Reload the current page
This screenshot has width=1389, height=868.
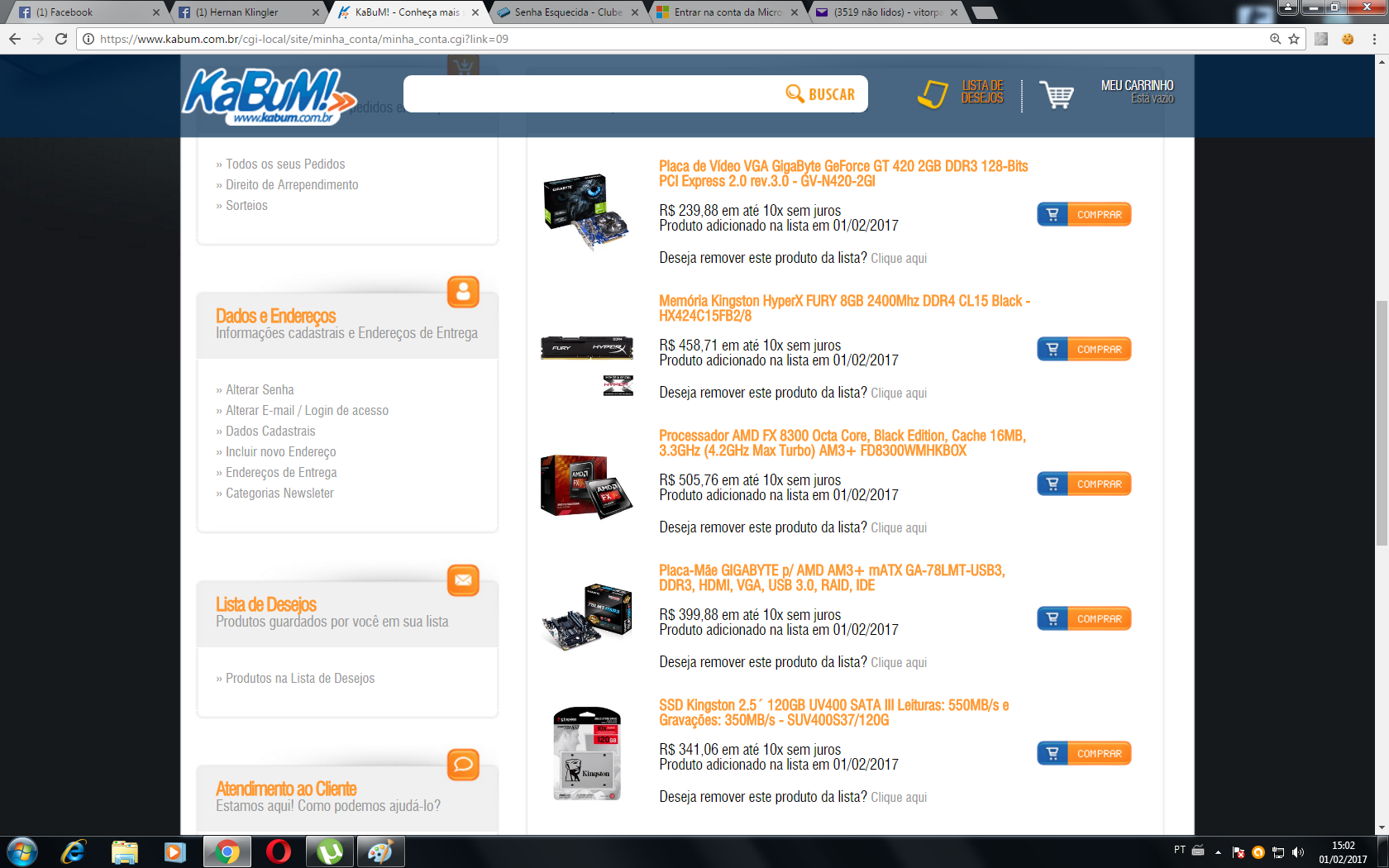61,39
